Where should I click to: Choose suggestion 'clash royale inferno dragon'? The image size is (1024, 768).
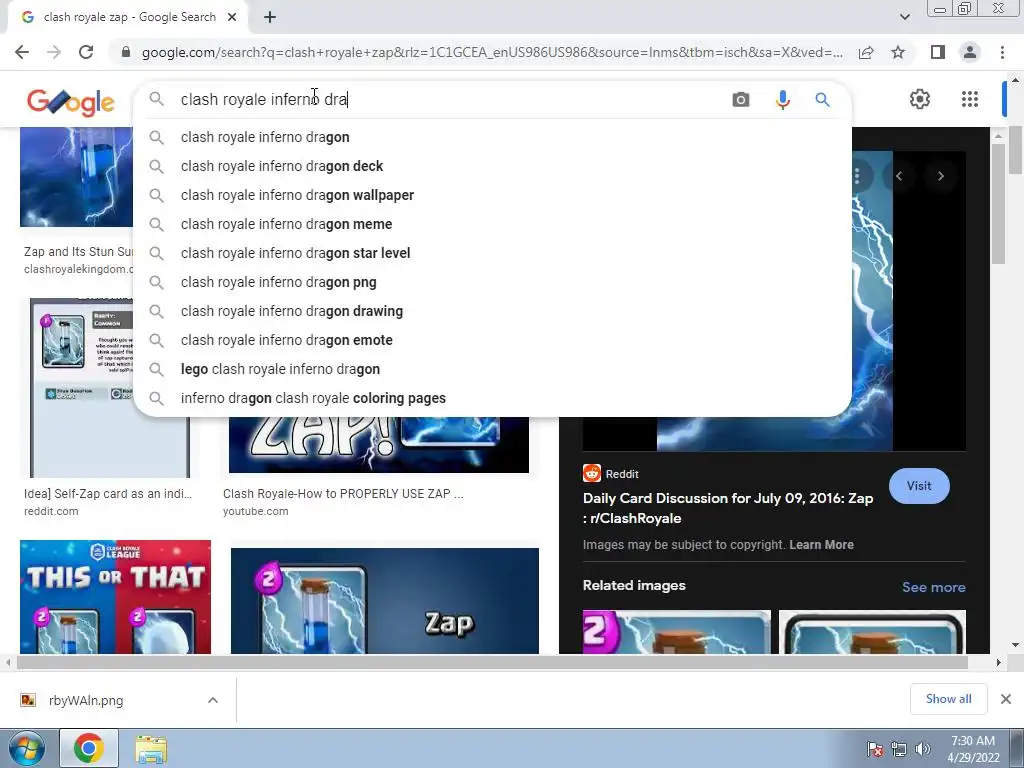point(492,137)
